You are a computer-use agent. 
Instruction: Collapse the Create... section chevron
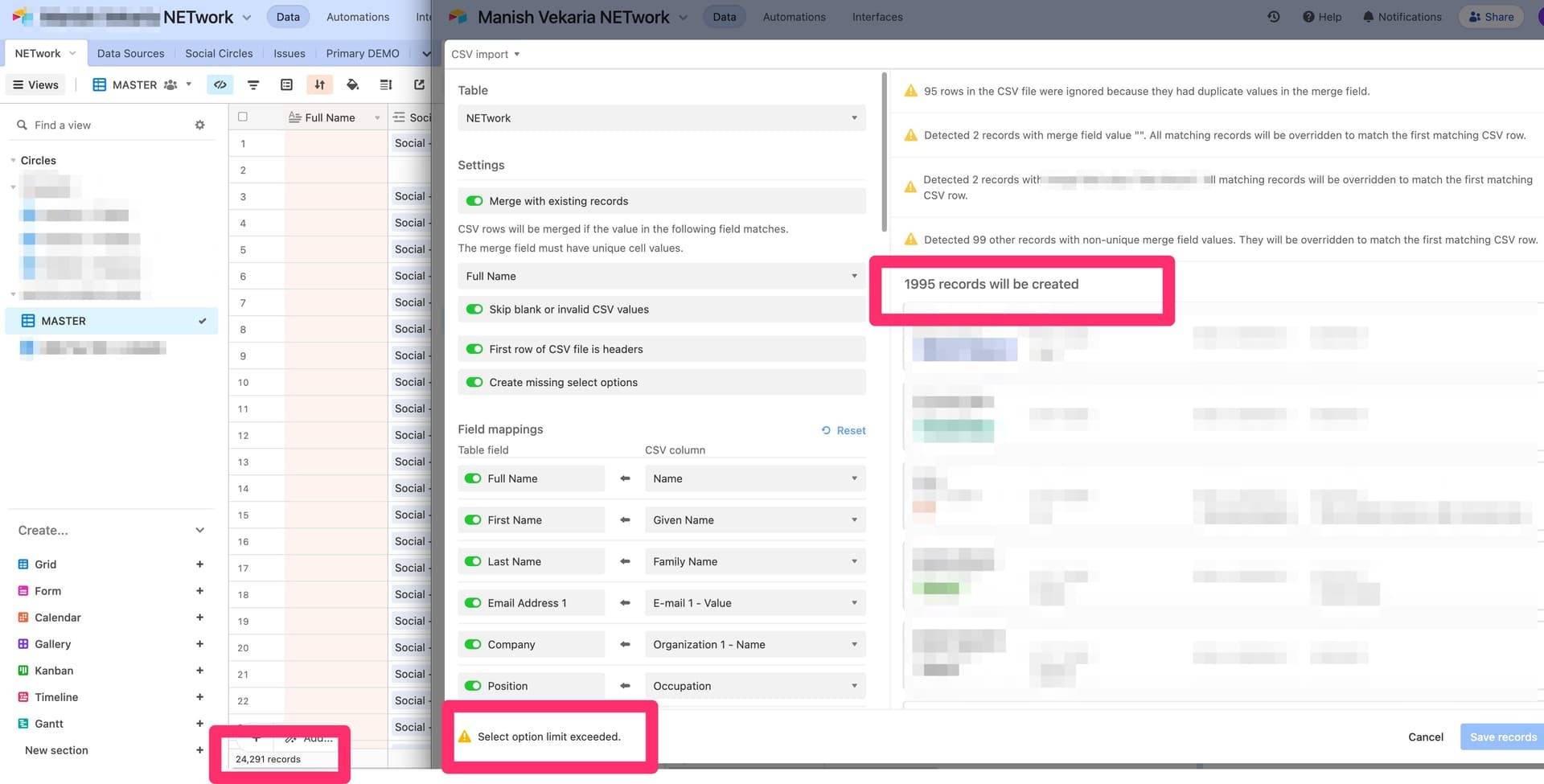point(199,530)
